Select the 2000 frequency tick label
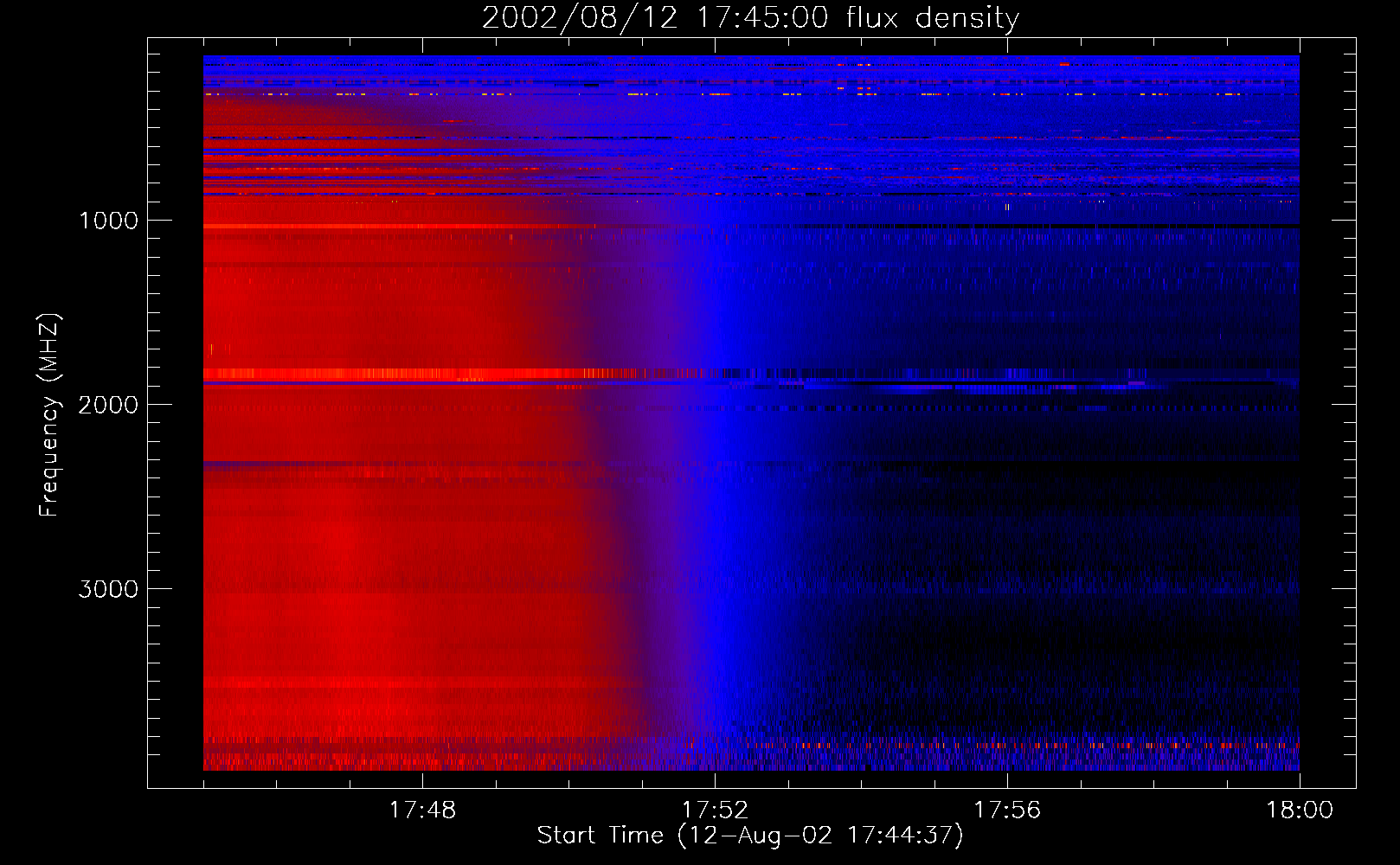The image size is (1400, 865). [108, 405]
